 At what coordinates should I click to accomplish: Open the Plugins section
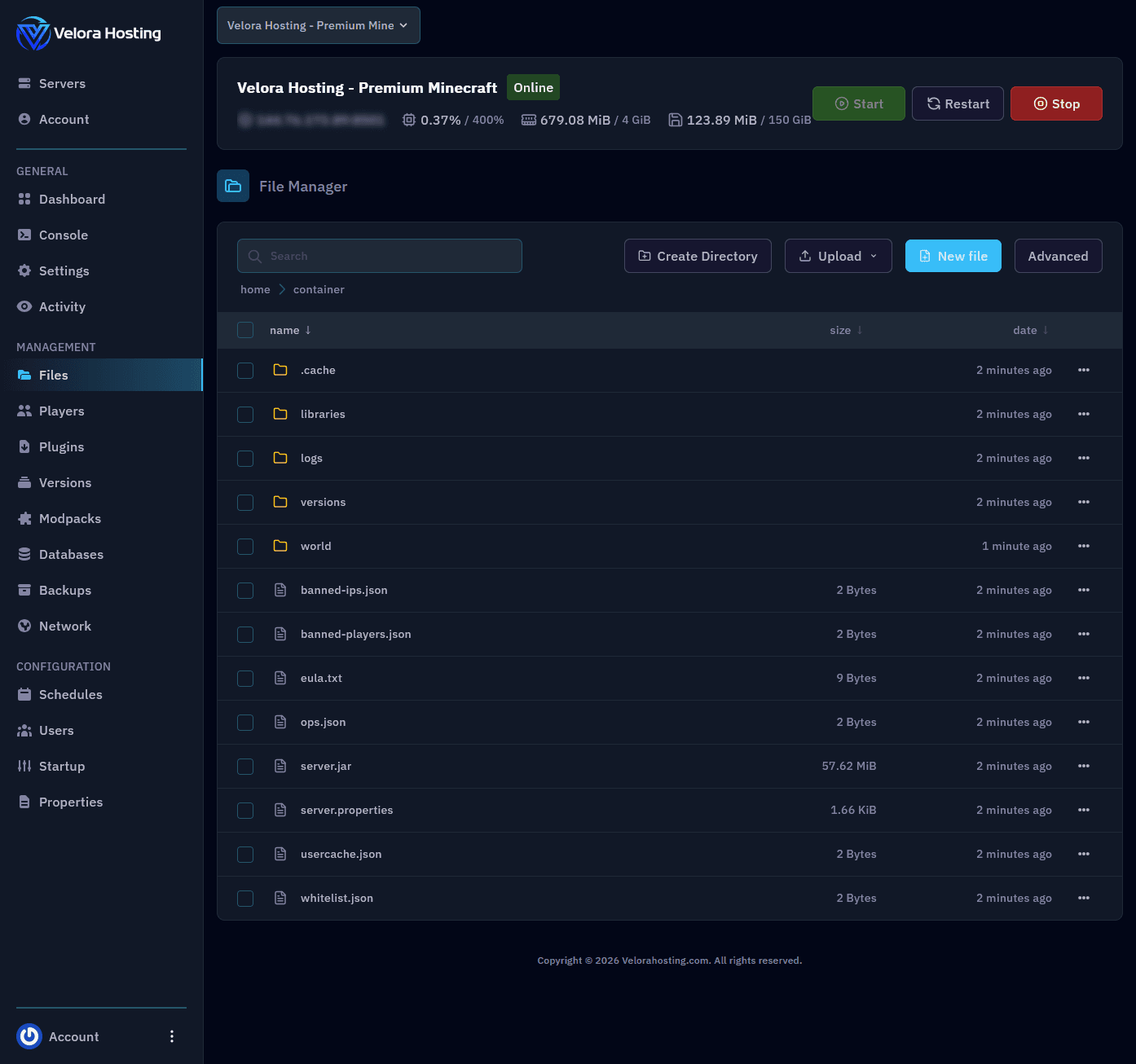60,446
